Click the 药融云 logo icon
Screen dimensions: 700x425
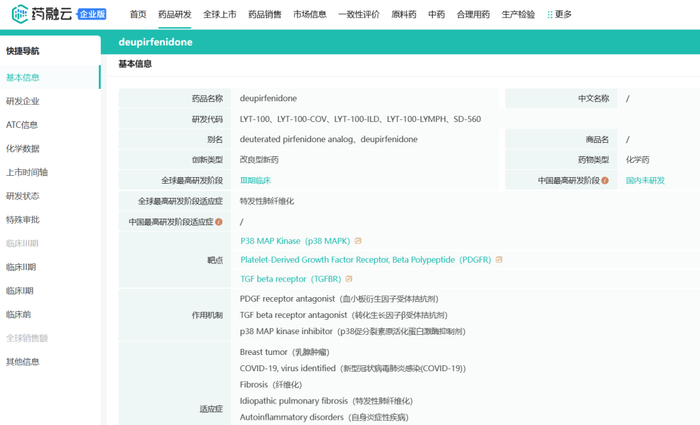pos(20,14)
